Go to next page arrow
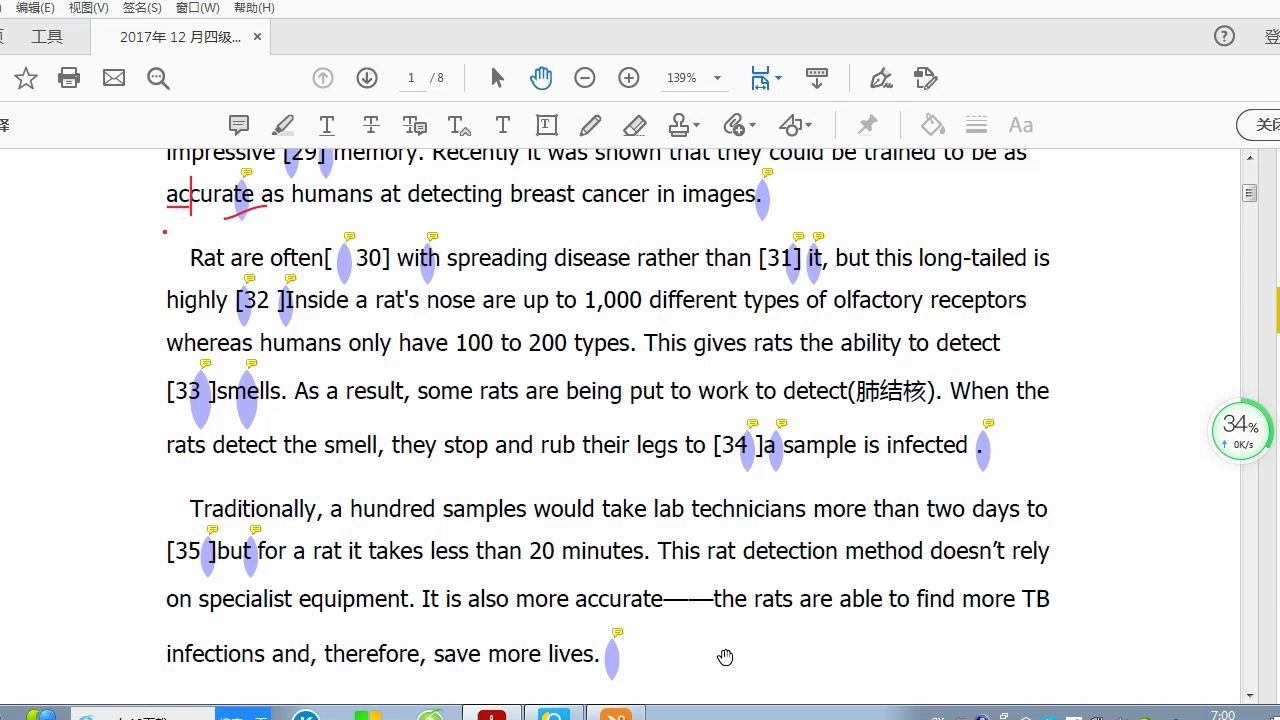 tap(367, 78)
